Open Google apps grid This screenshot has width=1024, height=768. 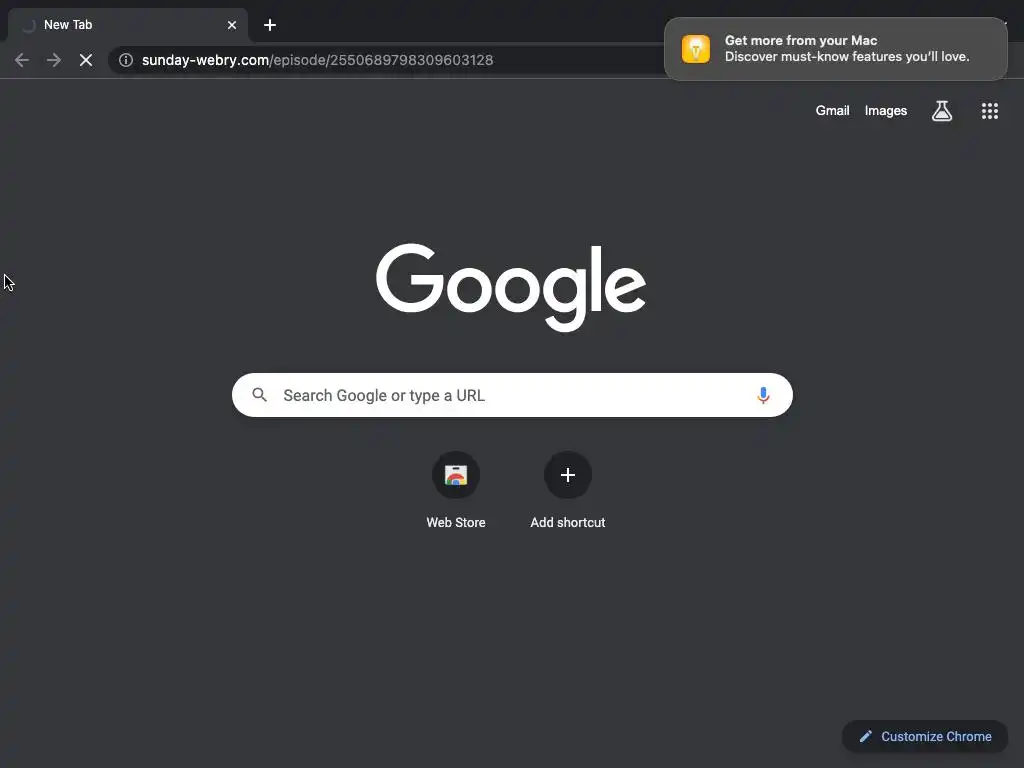[989, 111]
